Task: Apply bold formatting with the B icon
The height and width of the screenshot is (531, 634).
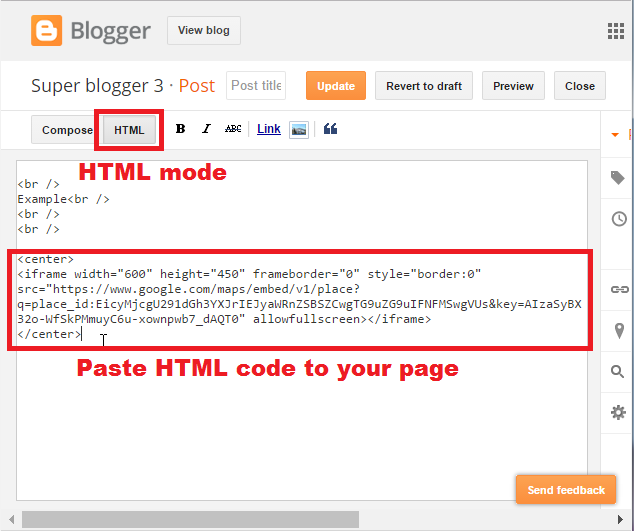Action: 180,129
